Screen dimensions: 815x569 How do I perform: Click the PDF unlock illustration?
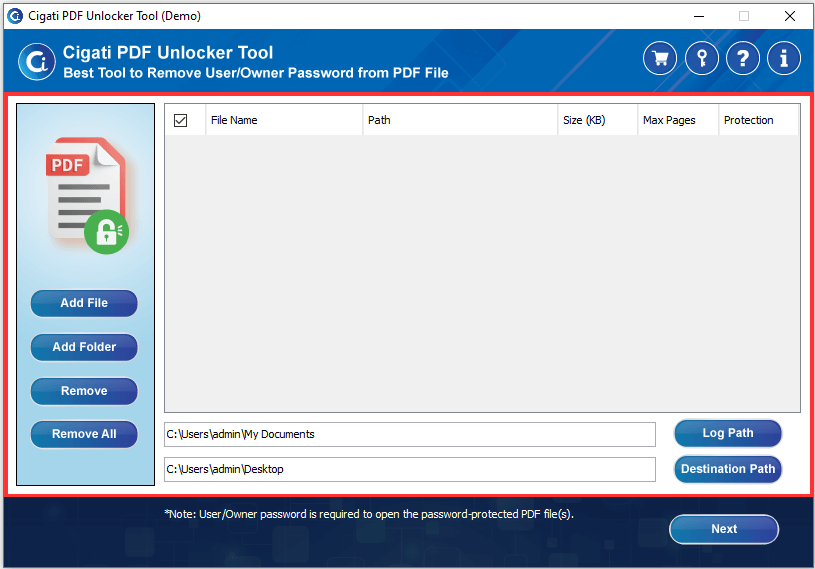coord(87,195)
